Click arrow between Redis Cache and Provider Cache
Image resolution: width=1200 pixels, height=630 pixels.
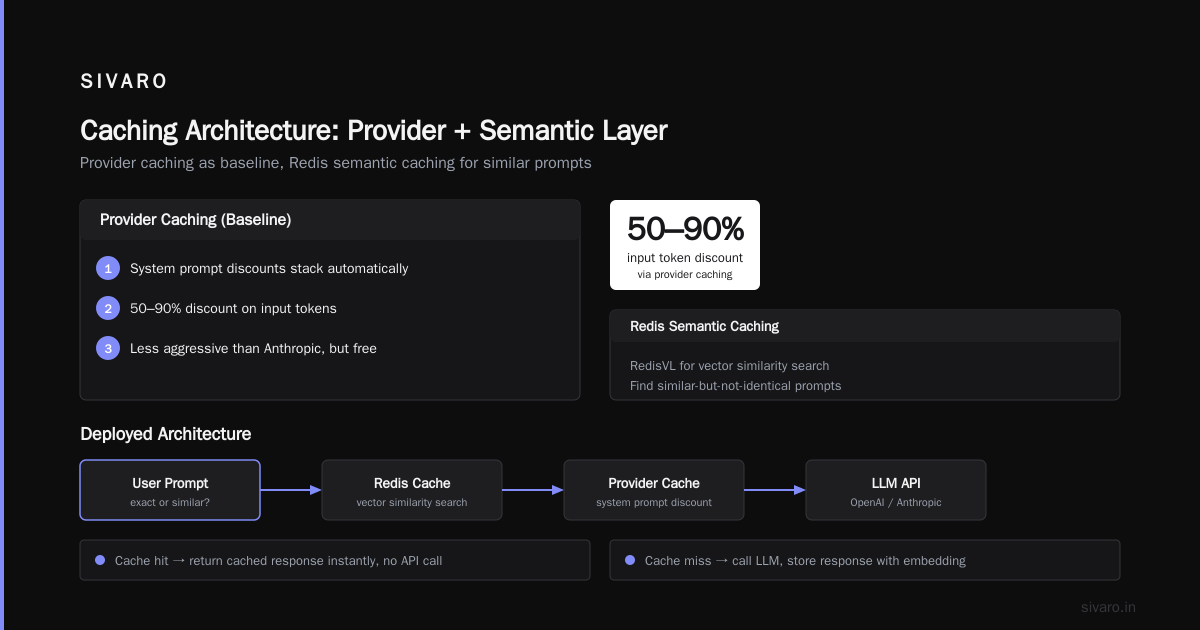click(x=533, y=490)
